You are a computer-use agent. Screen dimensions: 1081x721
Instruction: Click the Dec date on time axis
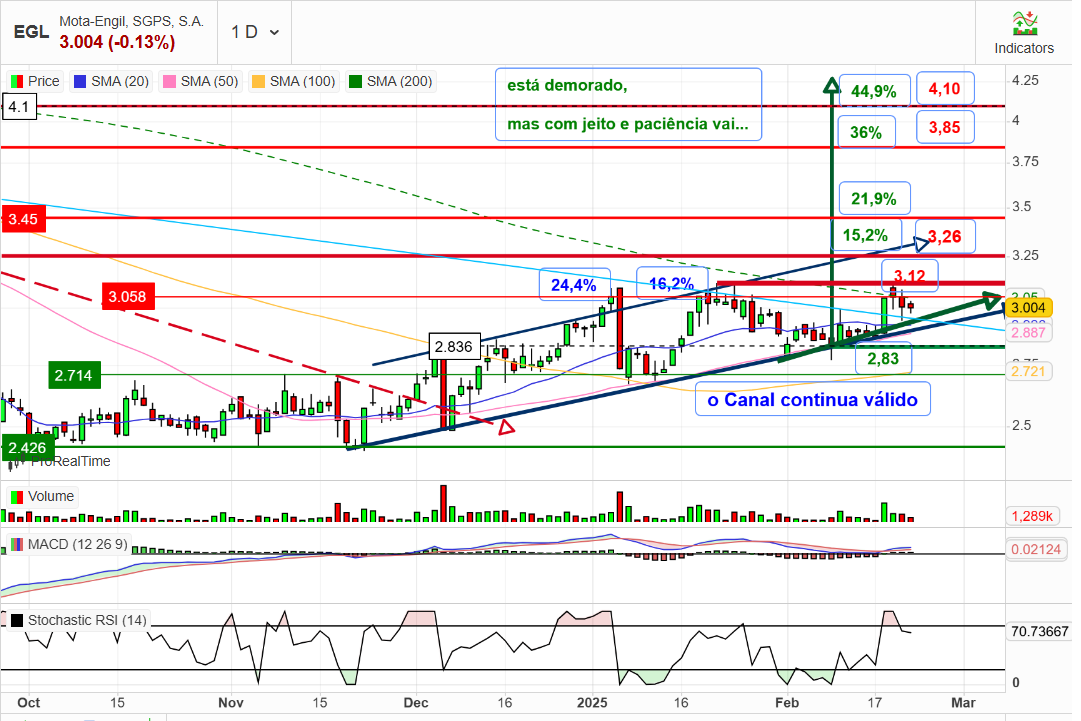(416, 702)
